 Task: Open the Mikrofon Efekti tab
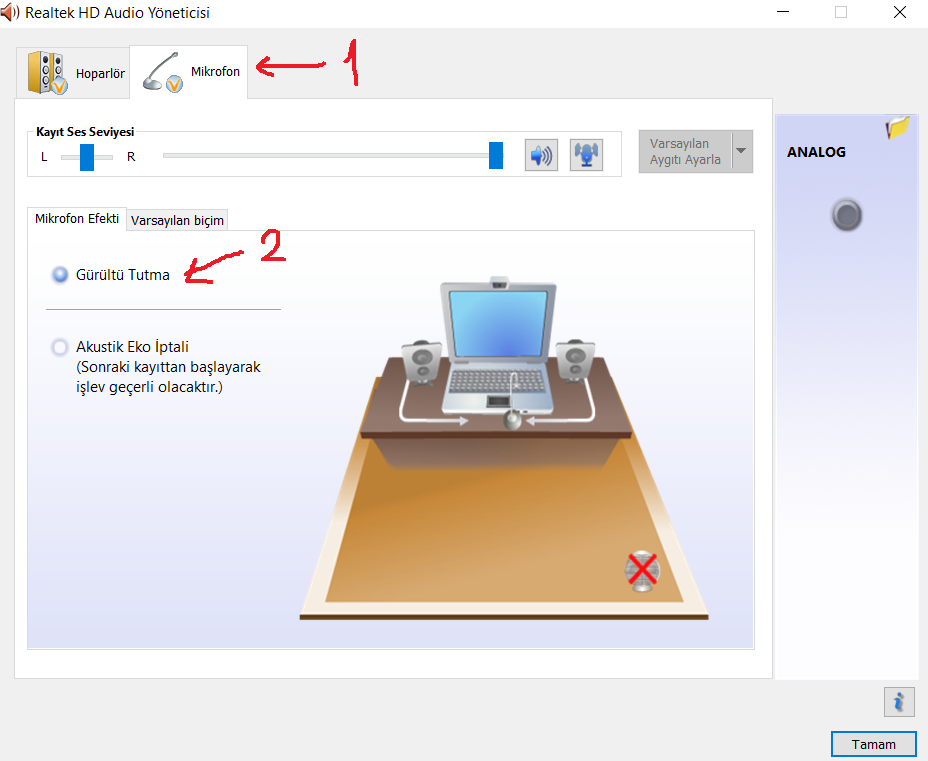point(77,219)
